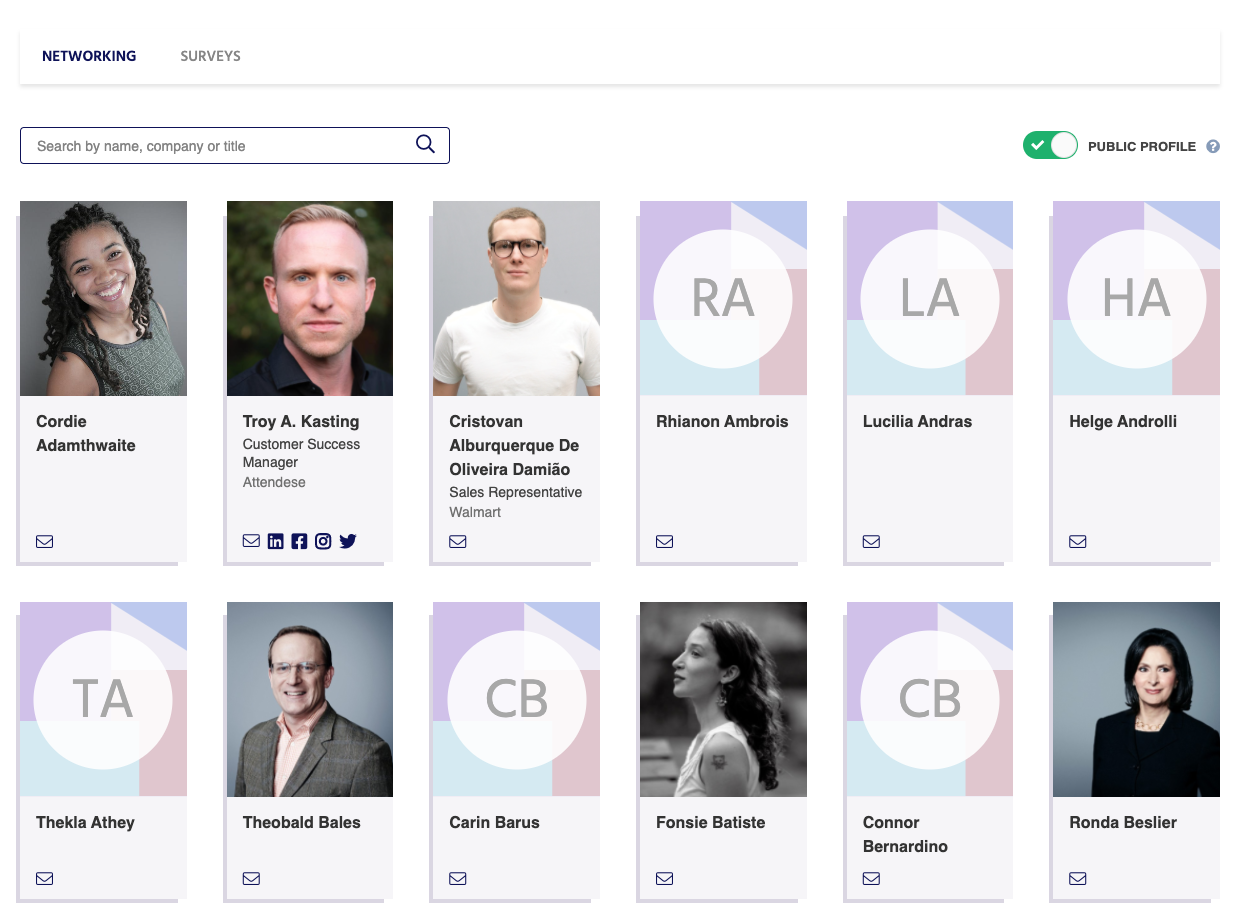This screenshot has height=924, width=1242.
Task: Open the Public Profile help tooltip icon
Action: click(1213, 146)
